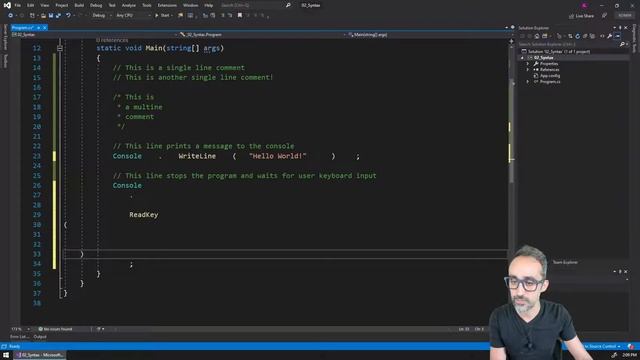Toggle Show All Files in Solution Explorer
The image size is (640, 360).
(x=592, y=36)
